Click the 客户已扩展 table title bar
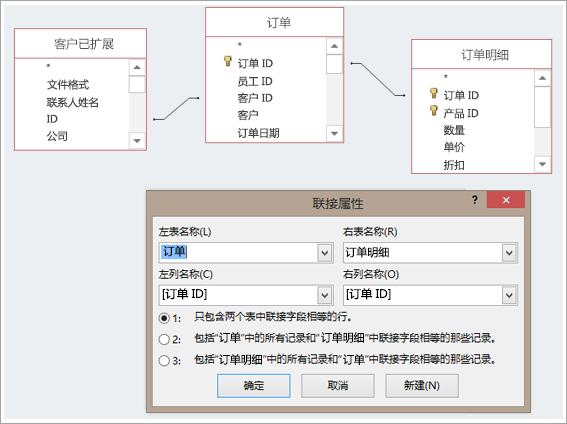The height and width of the screenshot is (424, 567). point(81,44)
